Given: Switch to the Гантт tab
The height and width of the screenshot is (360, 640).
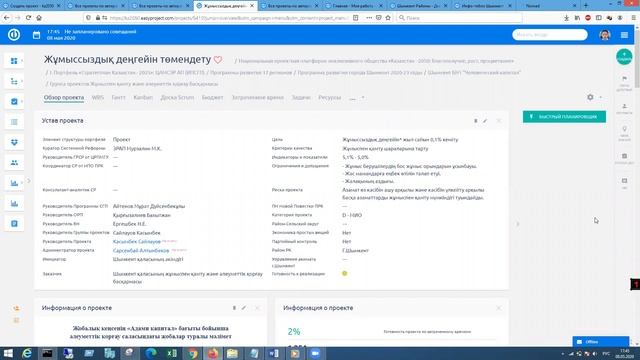Looking at the screenshot, I should tap(118, 98).
